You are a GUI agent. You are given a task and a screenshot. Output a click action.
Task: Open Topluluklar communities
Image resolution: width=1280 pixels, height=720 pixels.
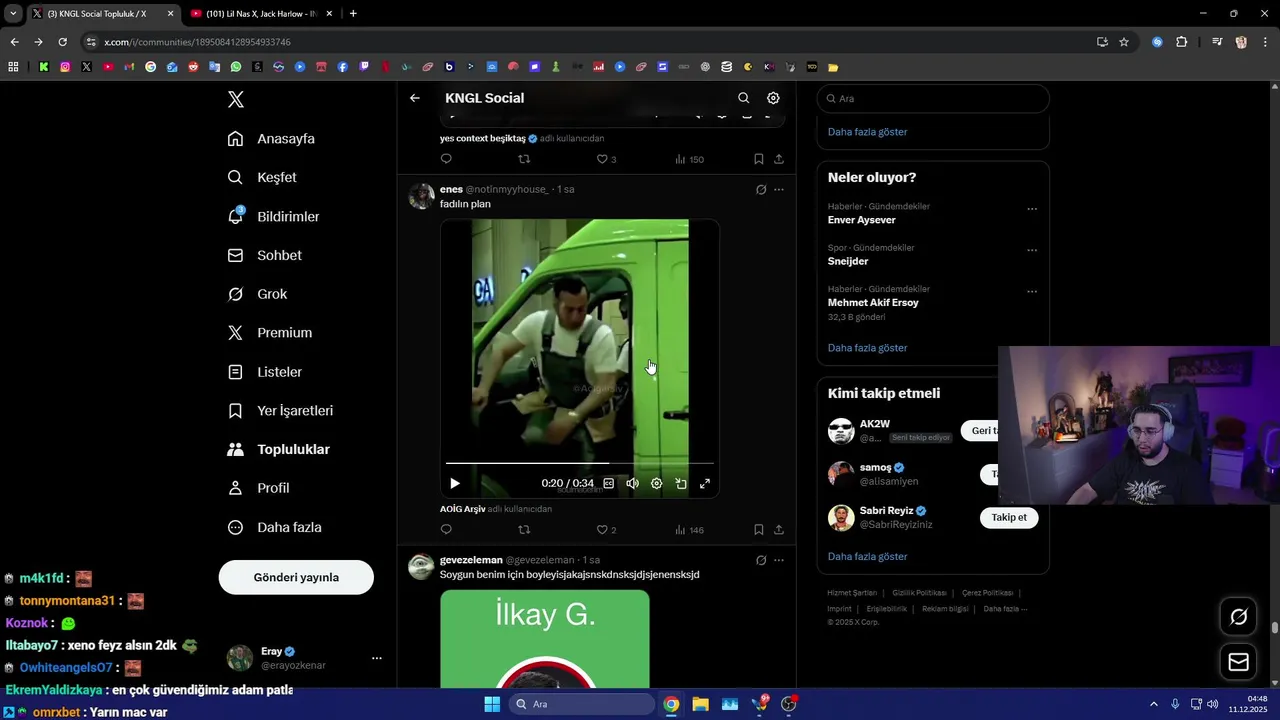pyautogui.click(x=279, y=449)
